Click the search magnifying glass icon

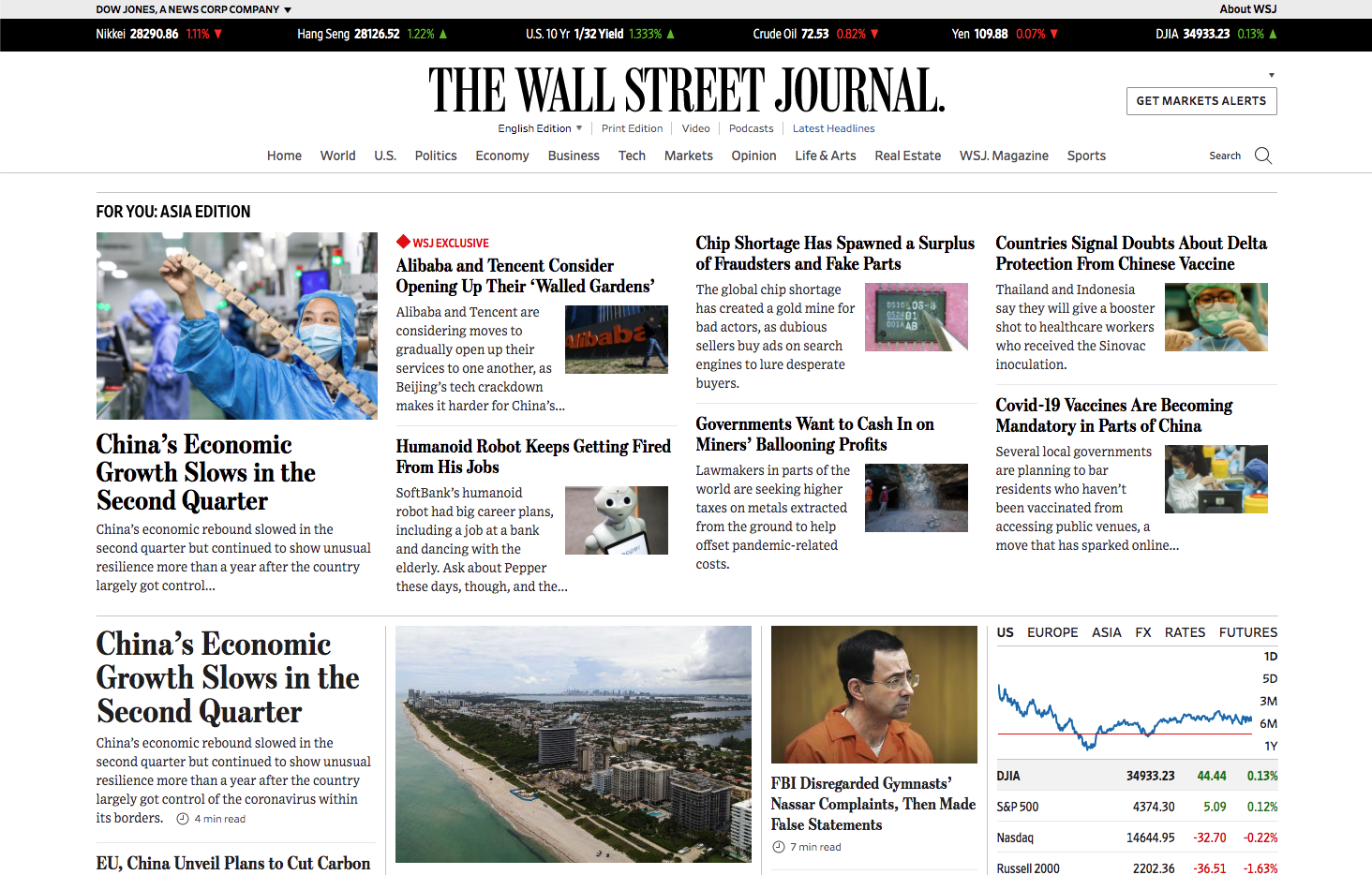(1263, 156)
